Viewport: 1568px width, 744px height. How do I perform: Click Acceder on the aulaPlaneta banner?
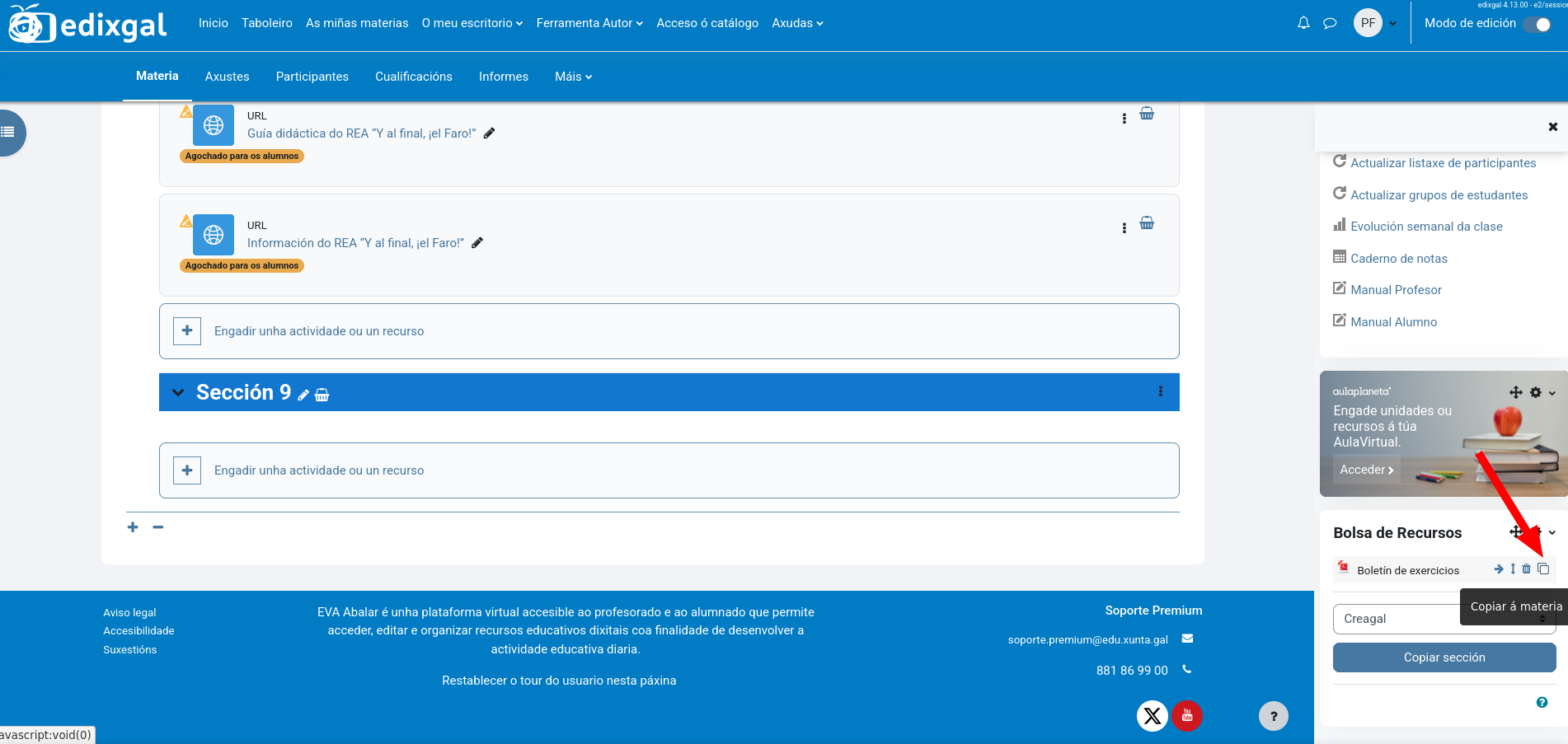tap(1366, 470)
